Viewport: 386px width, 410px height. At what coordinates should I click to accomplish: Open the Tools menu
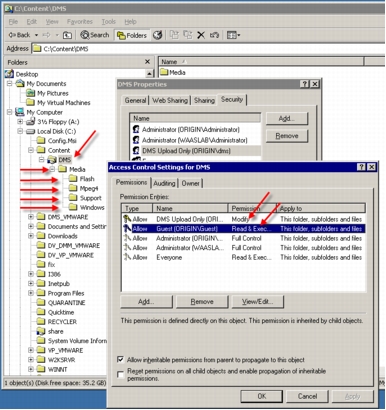(109, 22)
